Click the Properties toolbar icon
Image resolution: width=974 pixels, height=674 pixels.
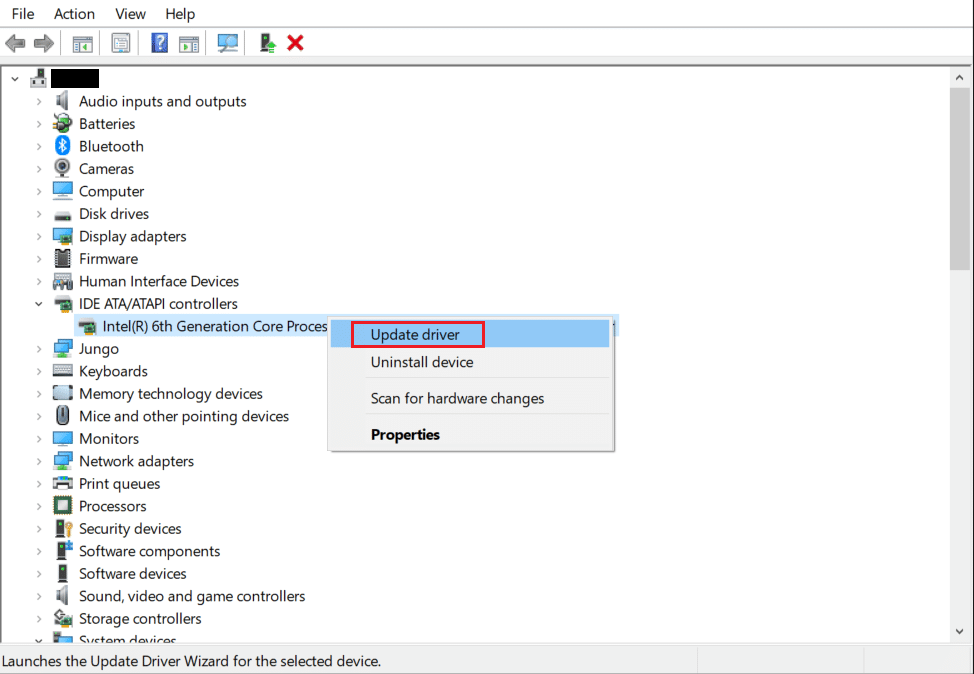pyautogui.click(x=121, y=43)
